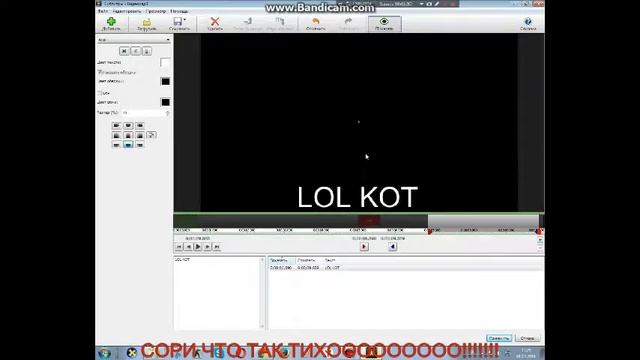Select the 0:00:09.559 end time cell

308,268
